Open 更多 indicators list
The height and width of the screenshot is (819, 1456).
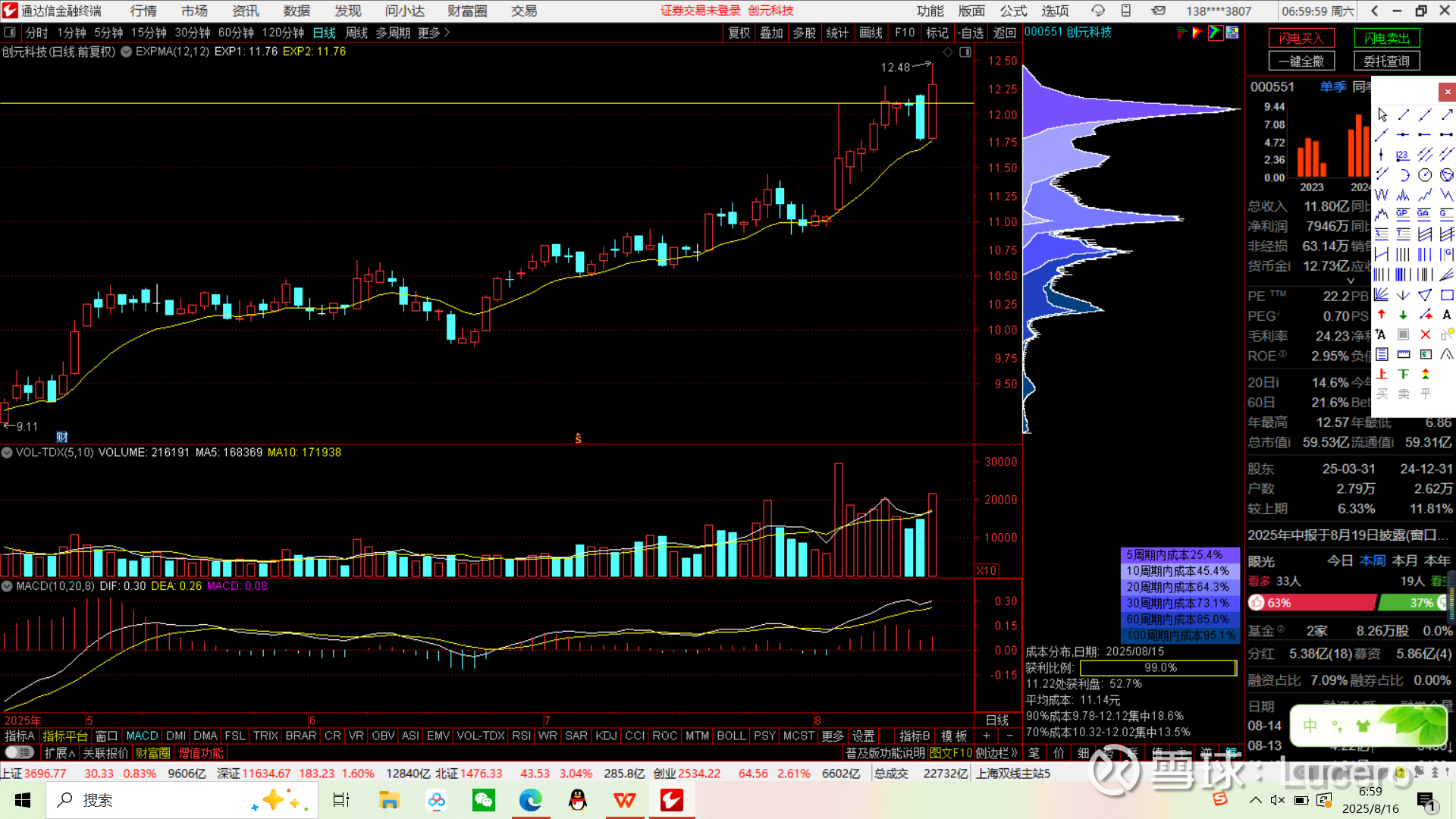point(833,736)
